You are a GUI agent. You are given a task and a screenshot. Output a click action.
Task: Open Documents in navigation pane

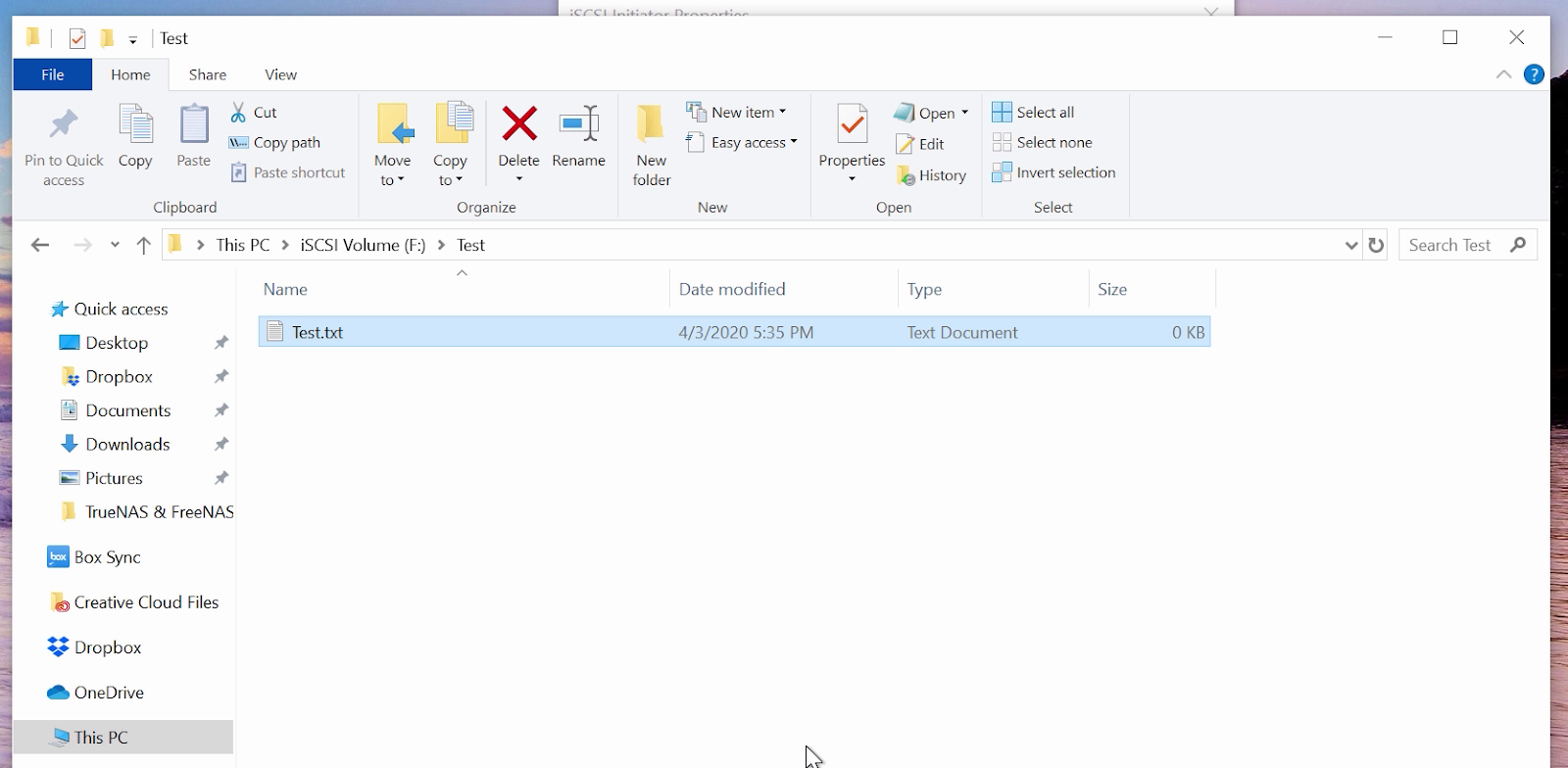(x=116, y=410)
